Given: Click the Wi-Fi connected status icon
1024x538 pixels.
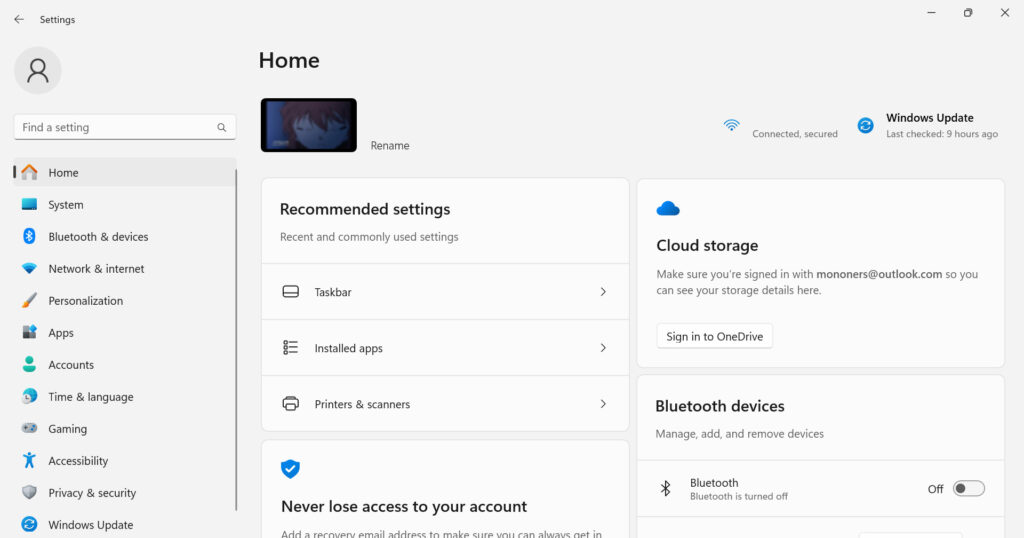Looking at the screenshot, I should click(732, 126).
